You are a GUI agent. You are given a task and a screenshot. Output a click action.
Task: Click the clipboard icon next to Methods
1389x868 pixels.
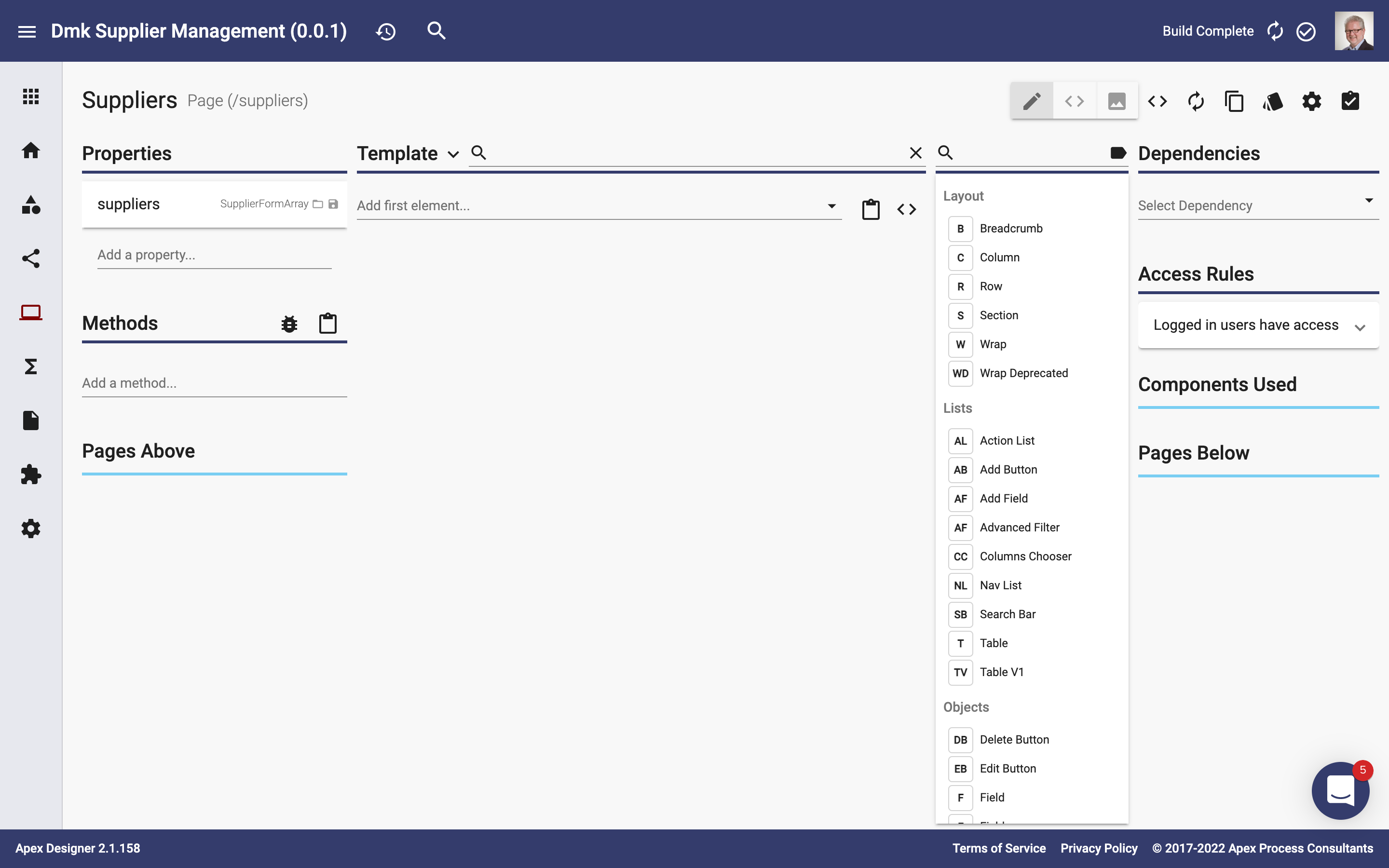click(328, 322)
